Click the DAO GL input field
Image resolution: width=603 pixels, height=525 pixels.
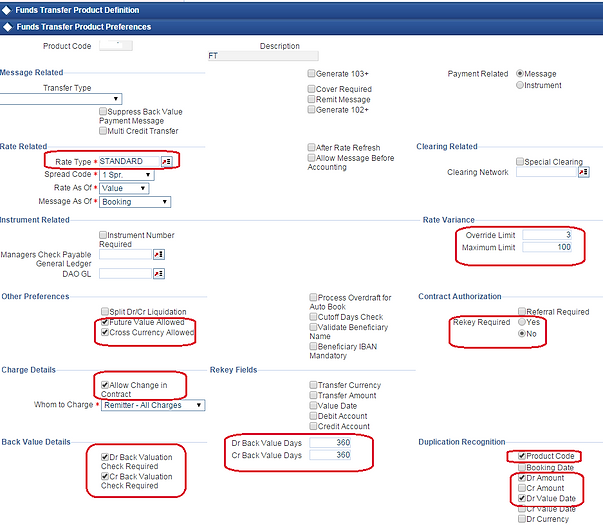coord(125,273)
